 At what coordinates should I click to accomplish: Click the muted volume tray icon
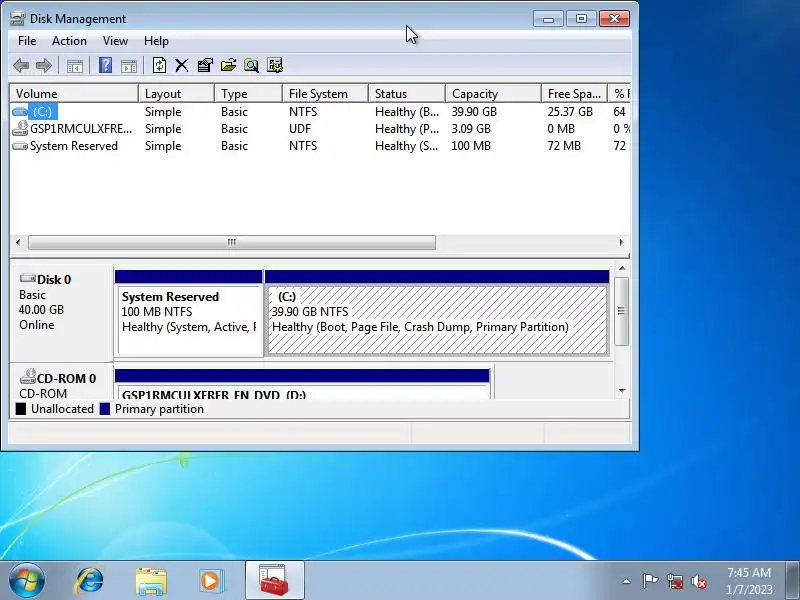click(x=698, y=581)
